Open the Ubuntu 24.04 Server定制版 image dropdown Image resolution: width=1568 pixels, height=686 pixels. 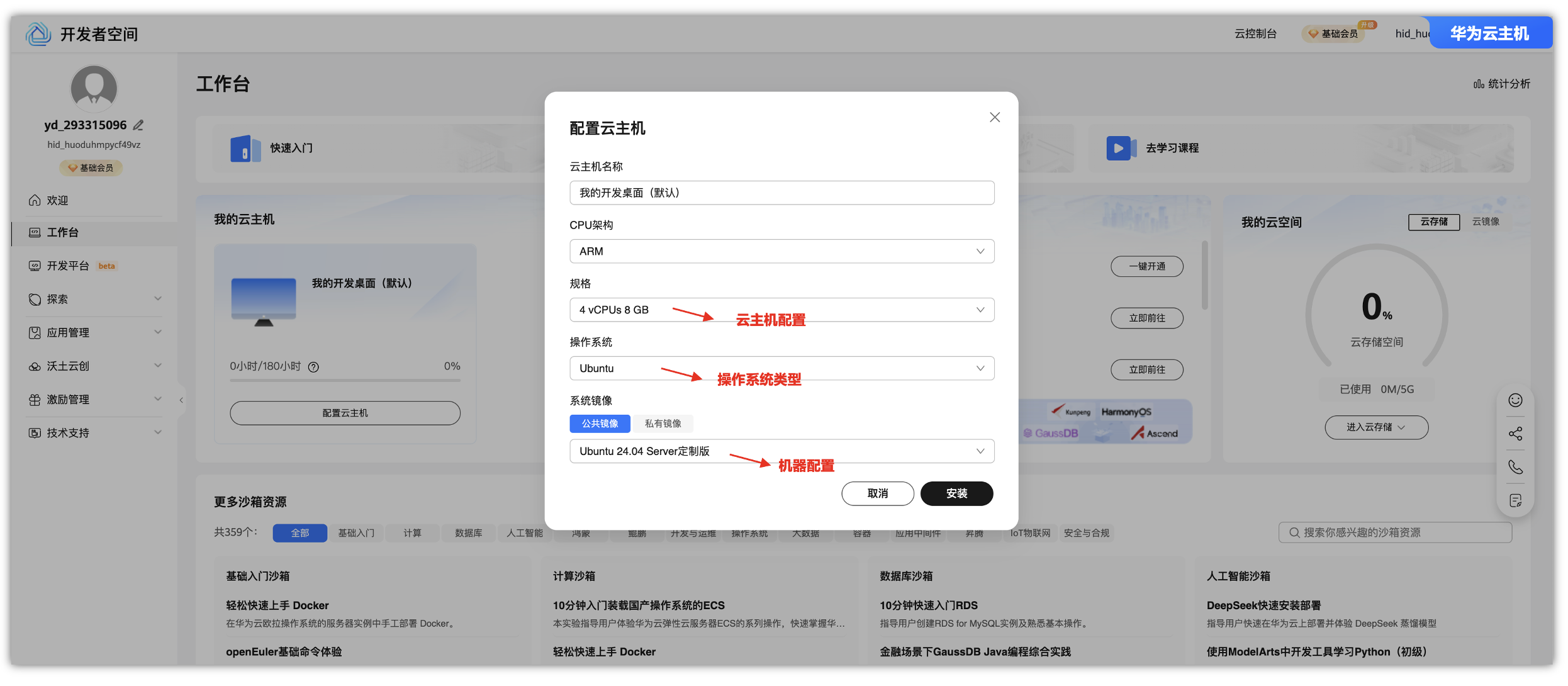tap(782, 451)
